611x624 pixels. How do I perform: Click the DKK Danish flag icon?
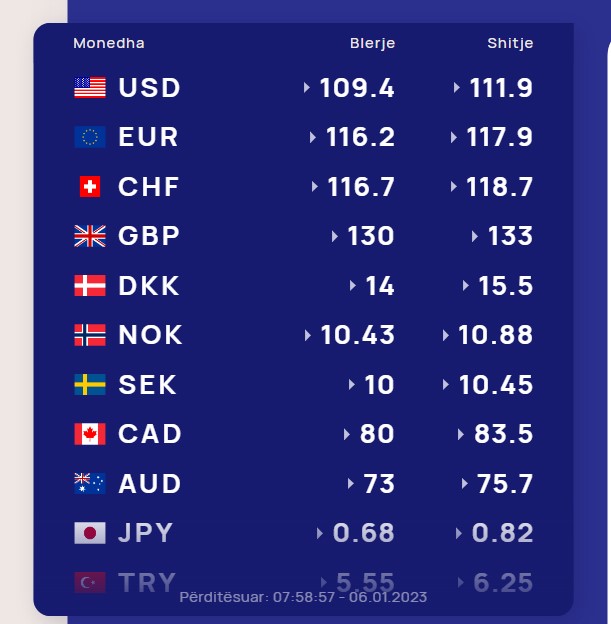pos(90,285)
